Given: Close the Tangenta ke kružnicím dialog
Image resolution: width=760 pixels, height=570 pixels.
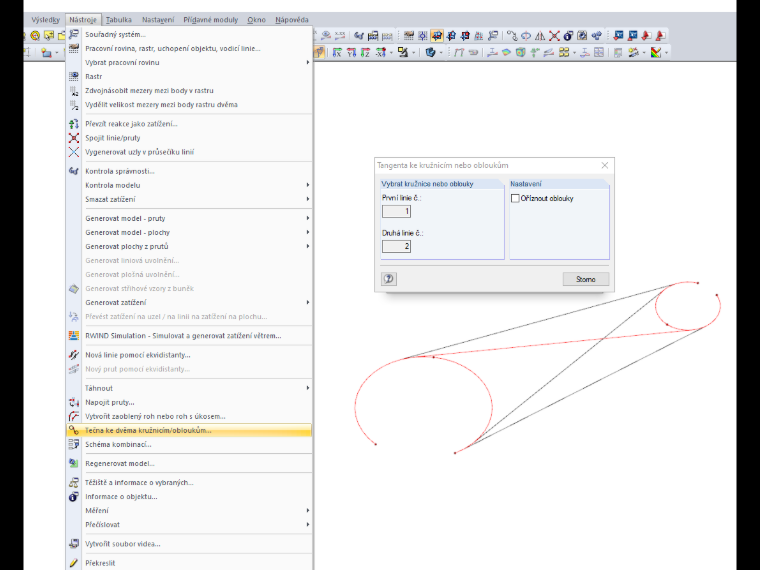Looking at the screenshot, I should tap(604, 165).
